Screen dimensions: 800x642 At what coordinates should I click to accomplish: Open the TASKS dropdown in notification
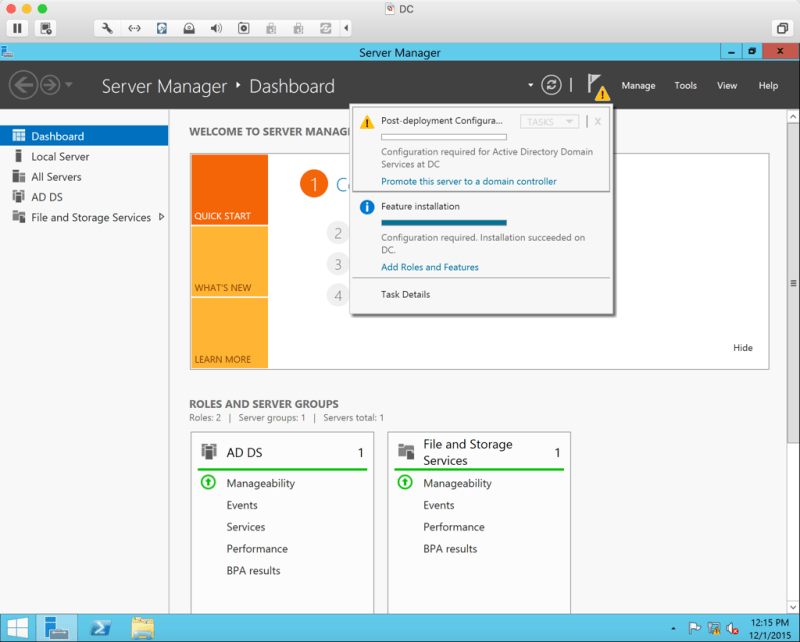tap(550, 121)
